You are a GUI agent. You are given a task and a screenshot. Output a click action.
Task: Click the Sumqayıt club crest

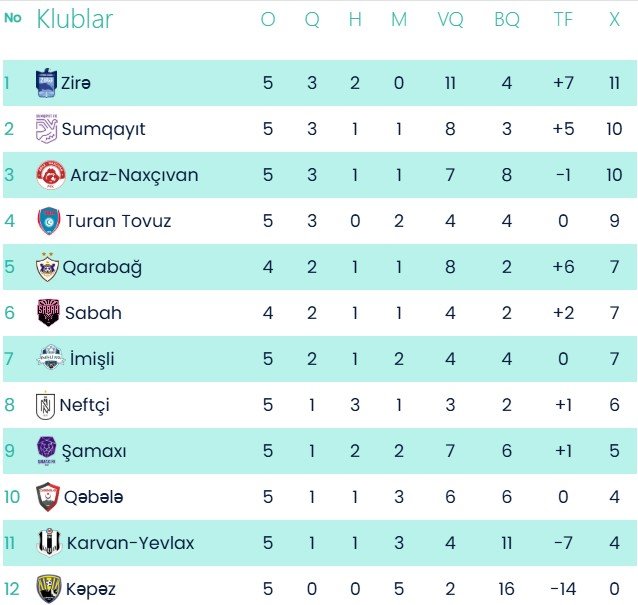click(x=46, y=129)
